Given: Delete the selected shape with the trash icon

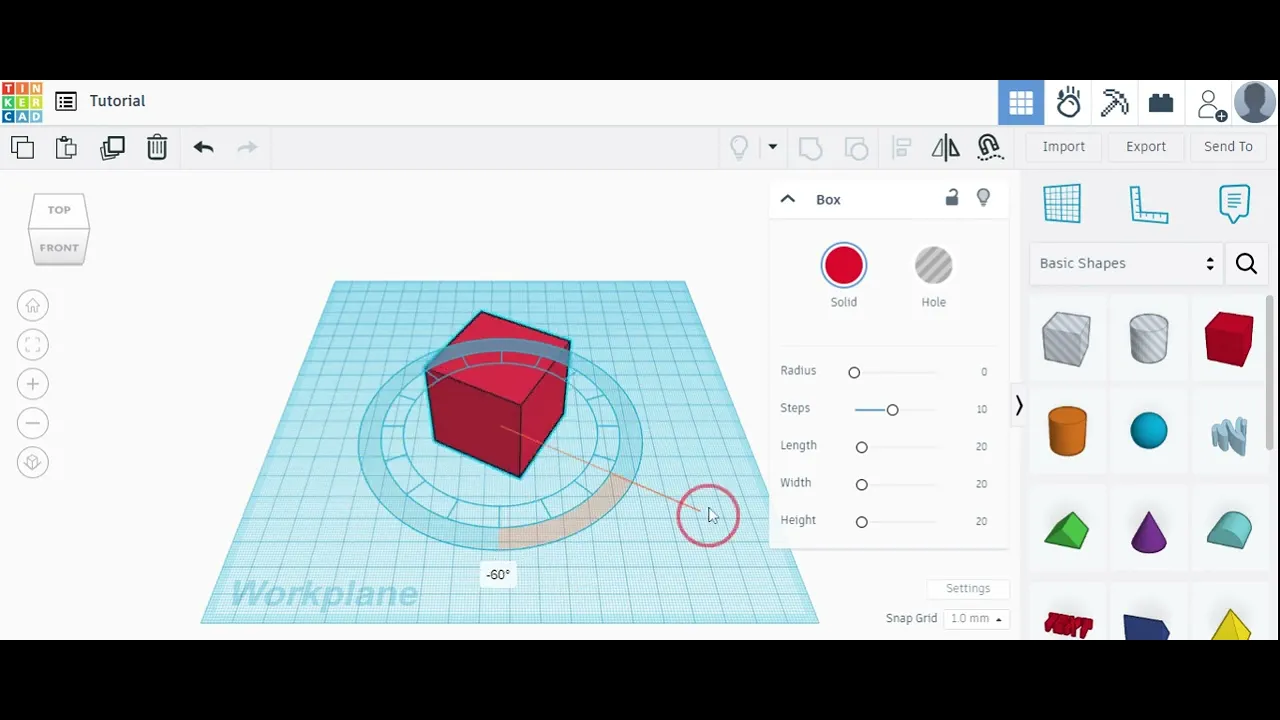Looking at the screenshot, I should click(x=157, y=147).
